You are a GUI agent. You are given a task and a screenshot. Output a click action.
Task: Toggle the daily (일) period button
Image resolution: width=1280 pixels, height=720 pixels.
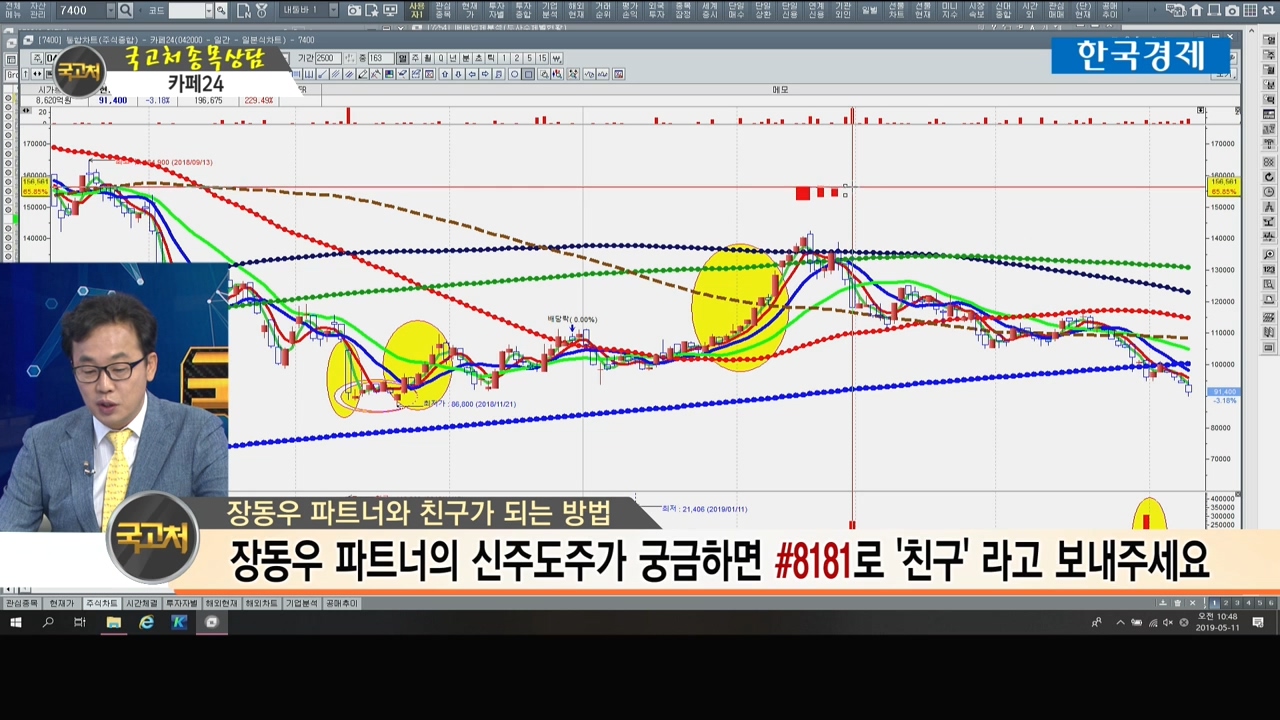[x=402, y=58]
